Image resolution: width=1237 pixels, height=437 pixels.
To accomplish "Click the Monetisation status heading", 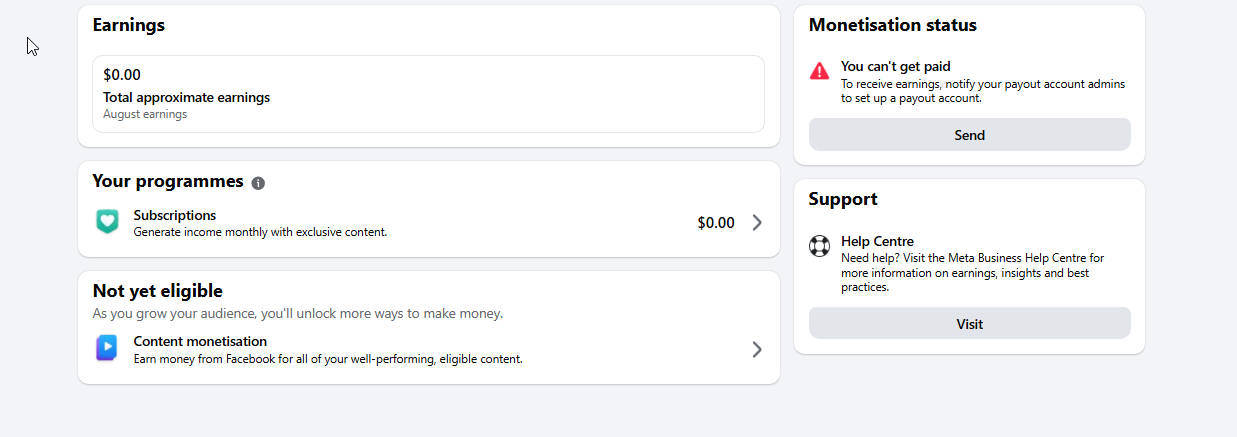I will [x=893, y=25].
